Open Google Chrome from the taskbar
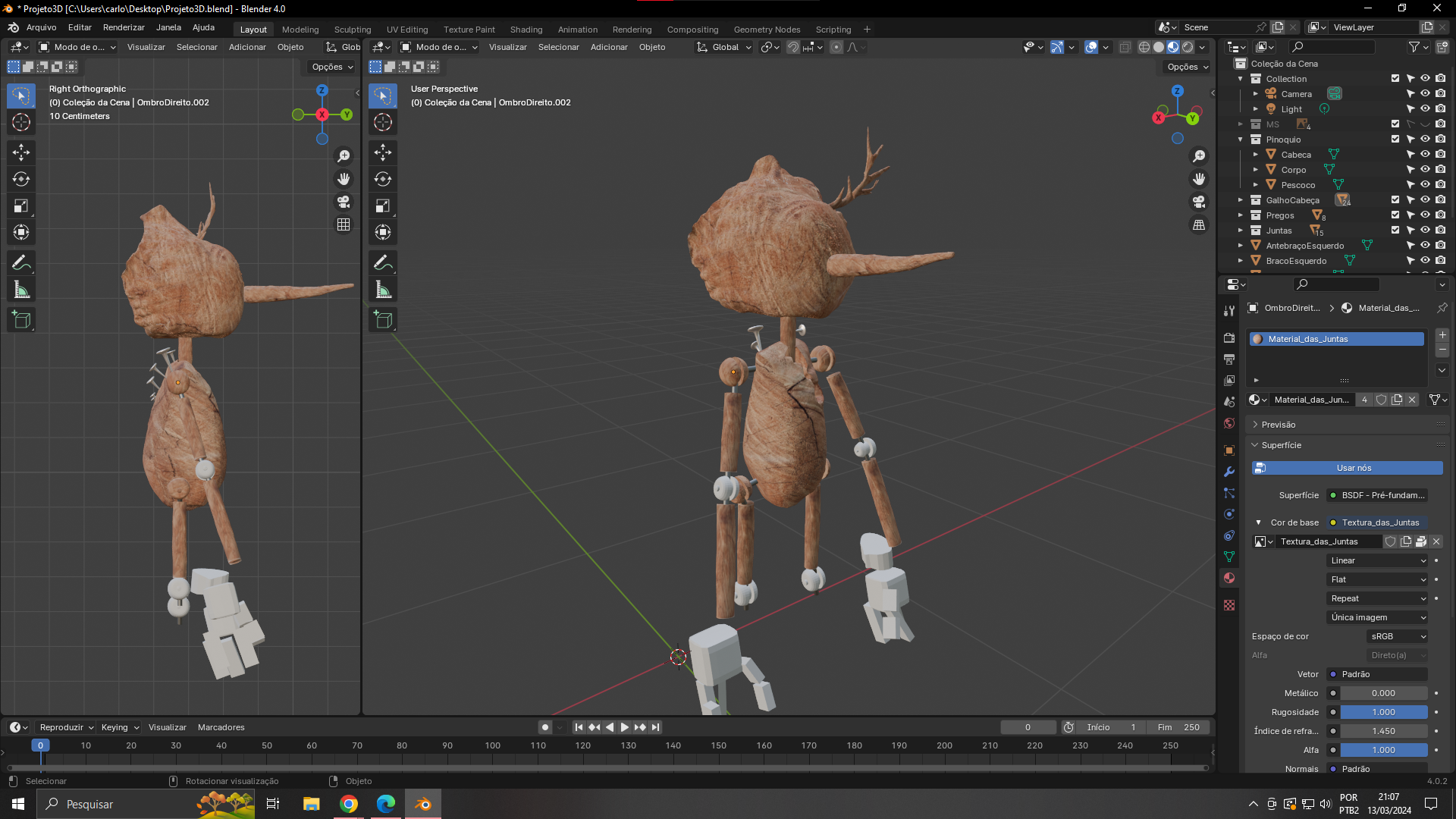 pos(349,804)
